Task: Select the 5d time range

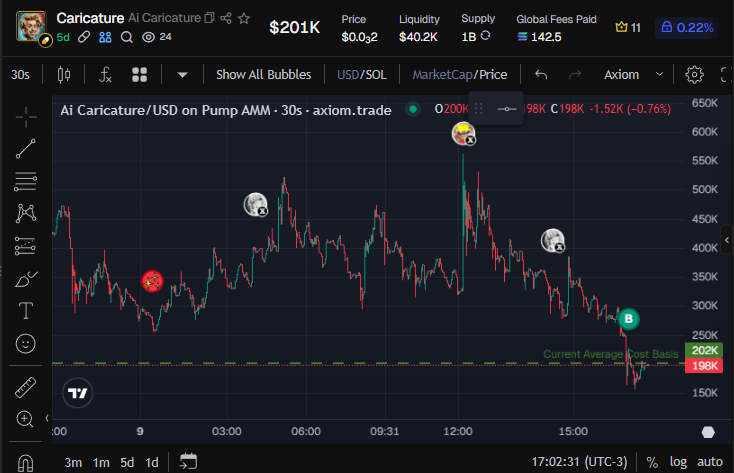Action: [127, 463]
